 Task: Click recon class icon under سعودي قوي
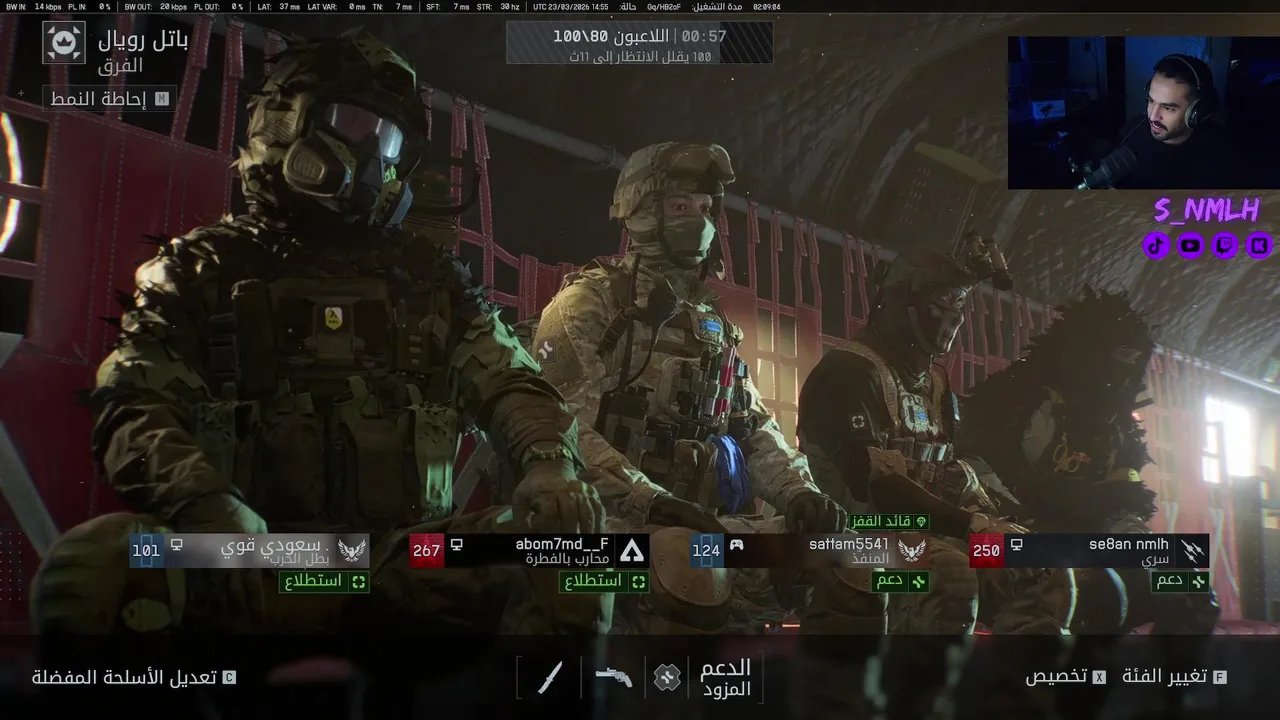tap(358, 581)
